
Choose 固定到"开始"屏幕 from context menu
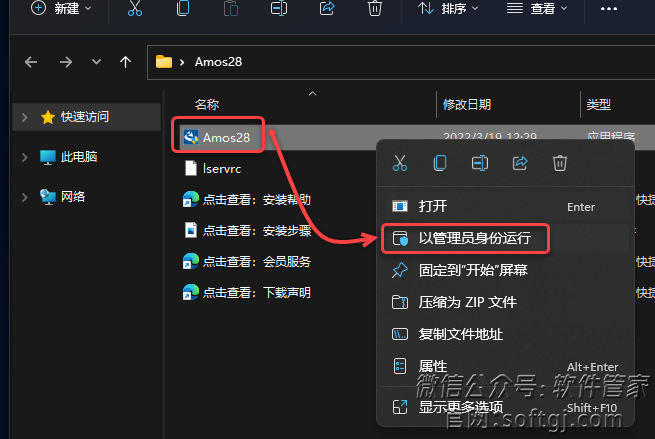click(x=505, y=270)
